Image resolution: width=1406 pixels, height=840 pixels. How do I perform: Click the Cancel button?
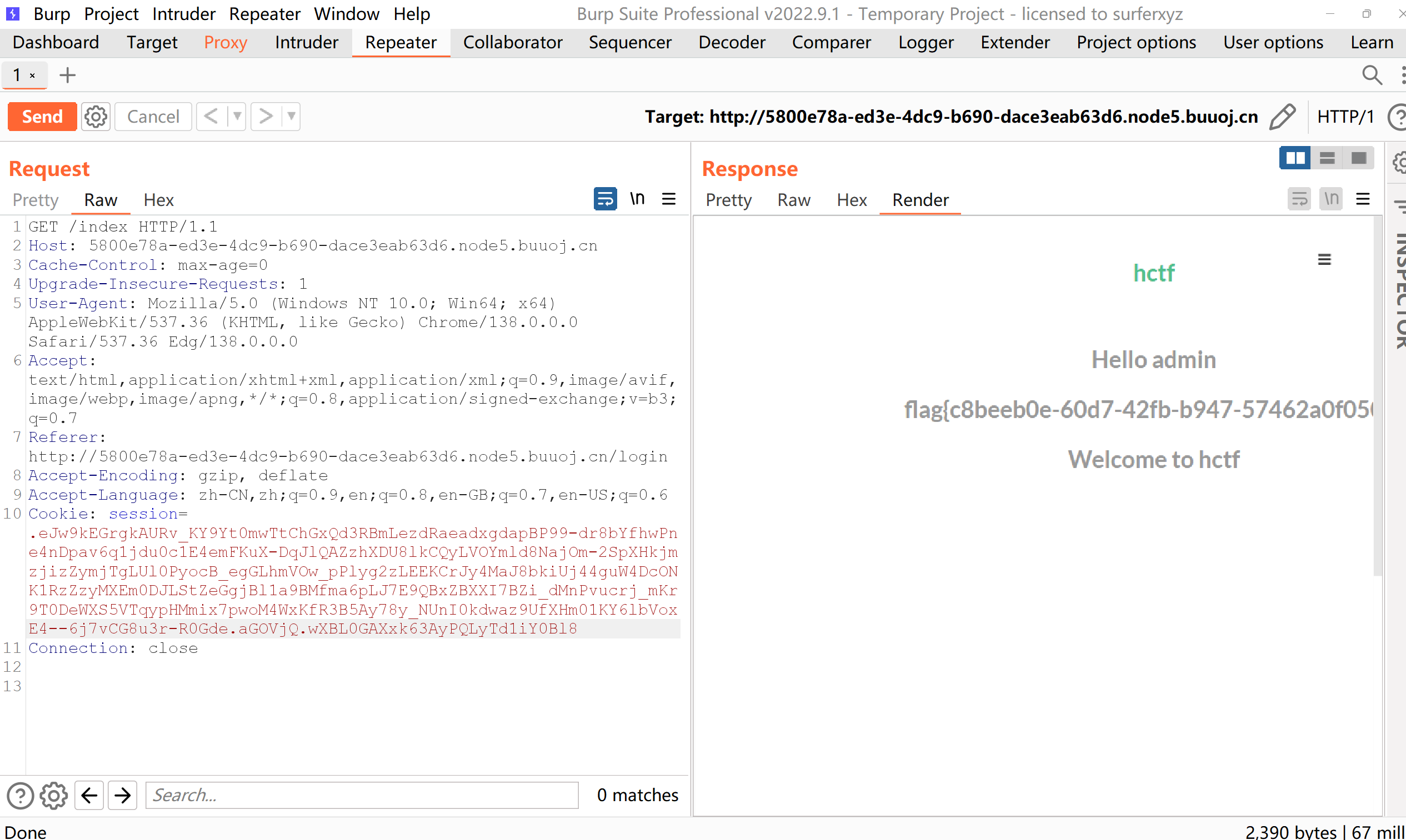pyautogui.click(x=153, y=117)
